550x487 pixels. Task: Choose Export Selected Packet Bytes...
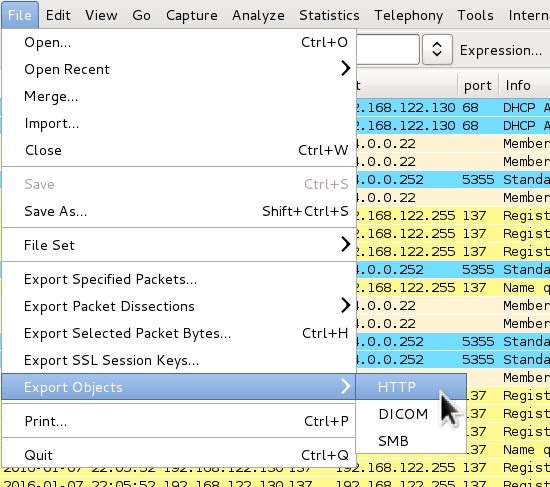[179, 333]
